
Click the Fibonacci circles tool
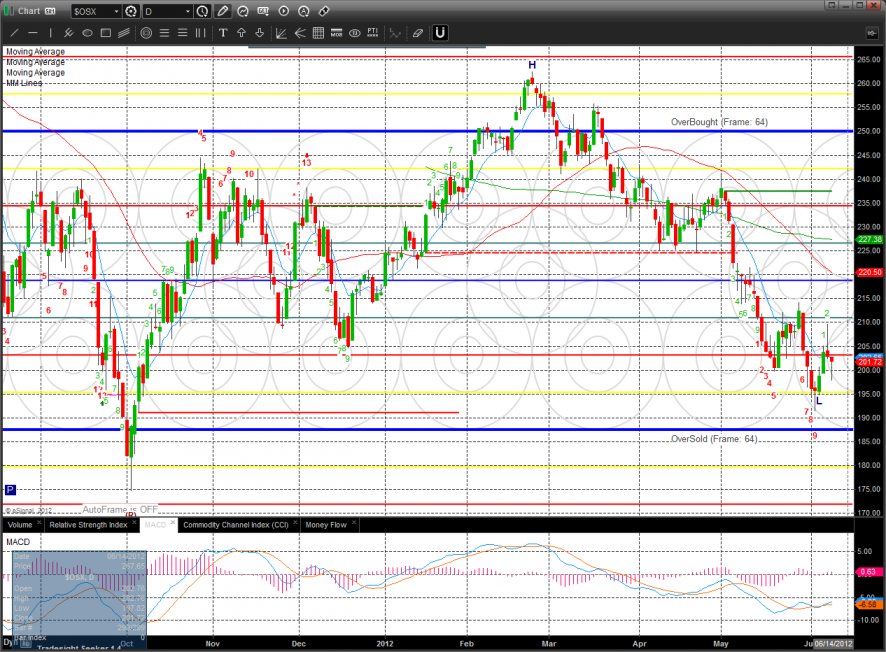pyautogui.click(x=146, y=33)
